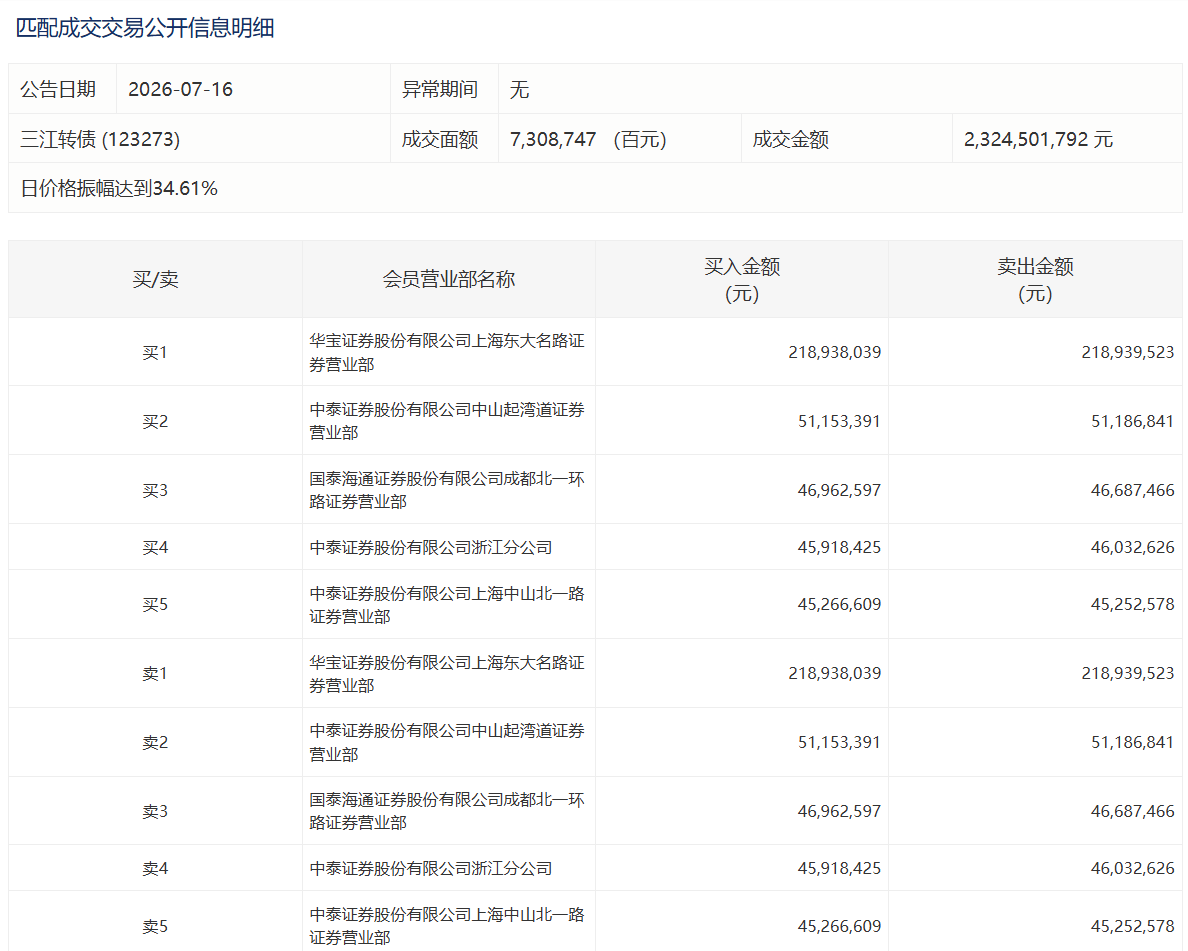
Task: Select bond name 三江转债 (123273)
Action: 100,139
